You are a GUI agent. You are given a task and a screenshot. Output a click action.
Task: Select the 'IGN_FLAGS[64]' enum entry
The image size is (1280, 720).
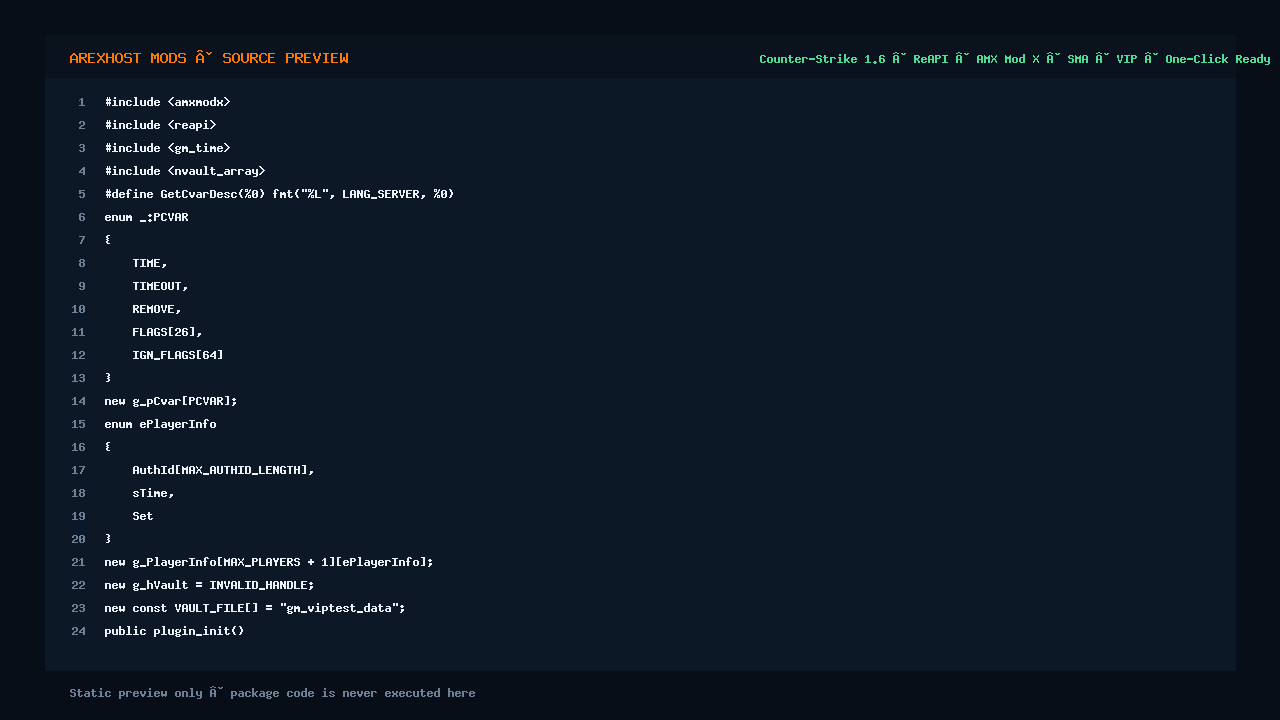pos(178,355)
